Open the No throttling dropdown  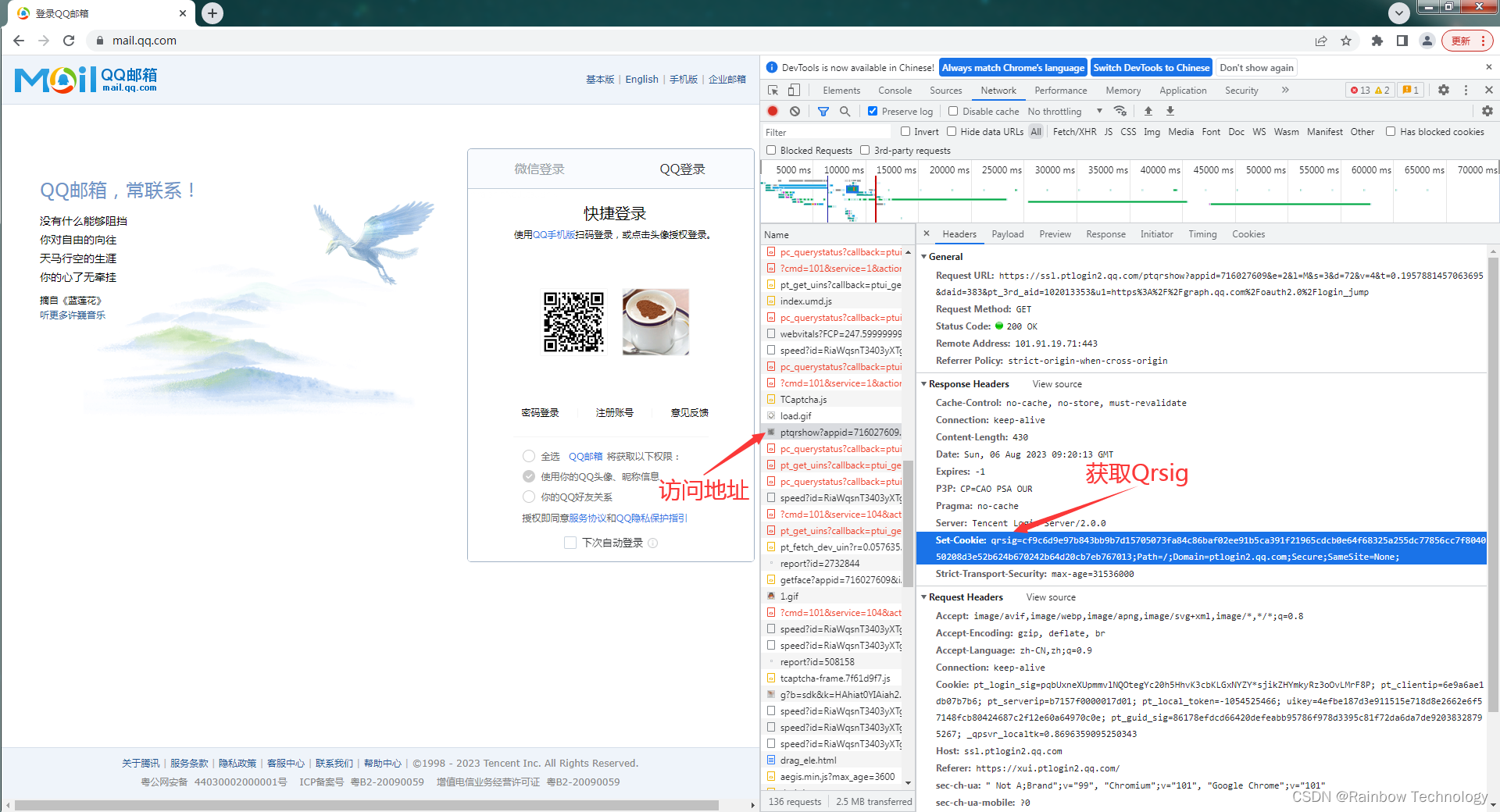pos(1065,111)
